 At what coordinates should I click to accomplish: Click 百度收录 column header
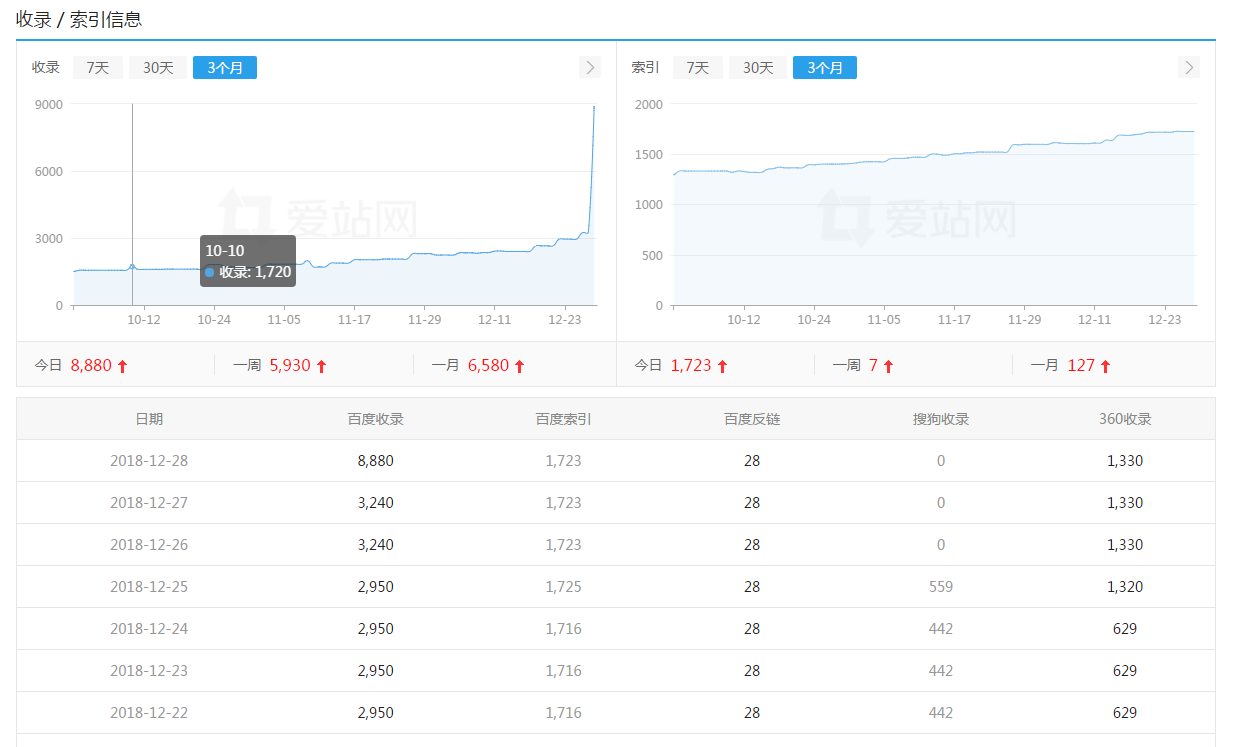pos(376,419)
